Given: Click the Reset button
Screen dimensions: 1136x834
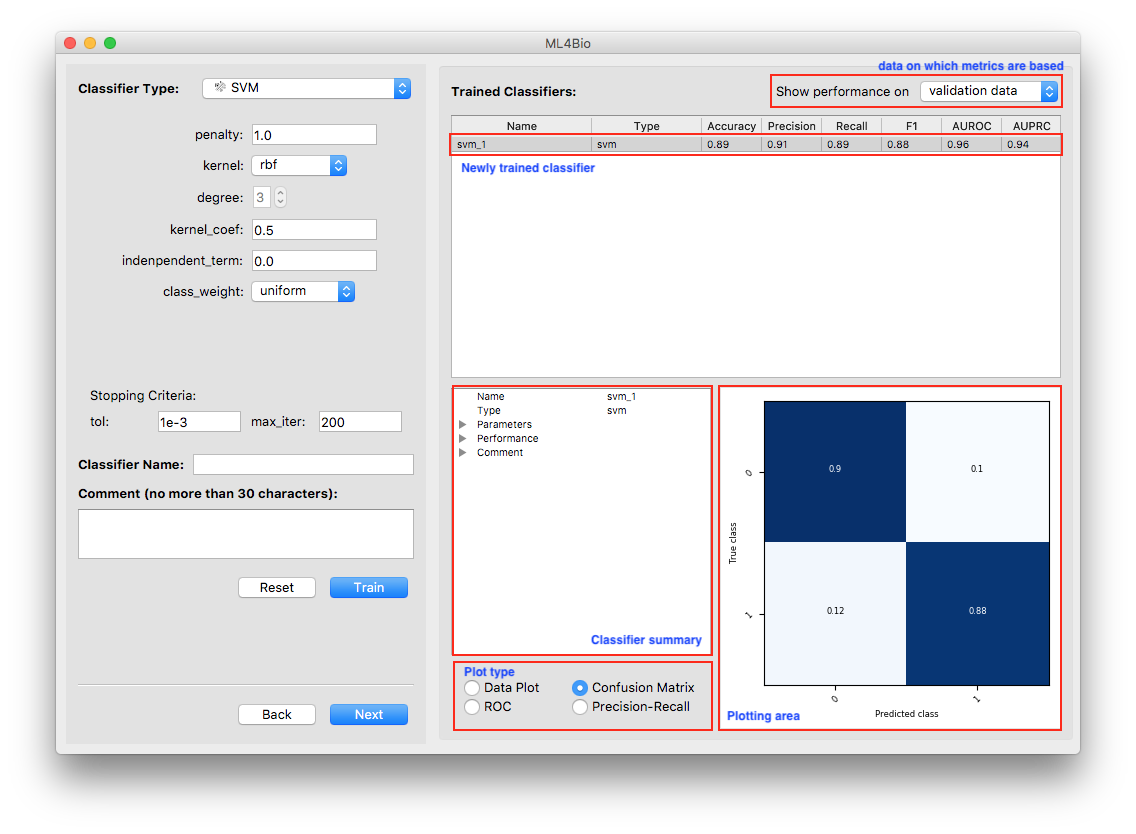Looking at the screenshot, I should click(276, 587).
